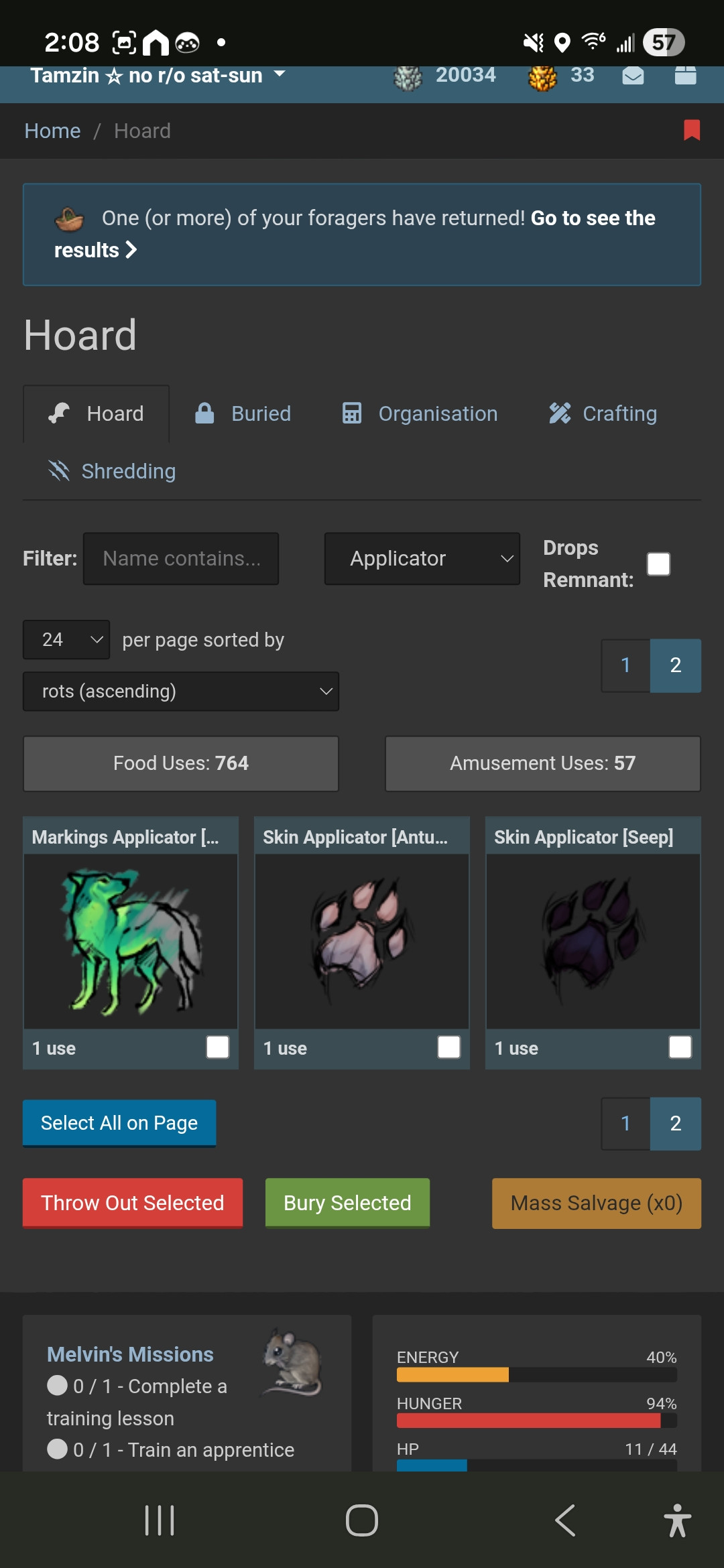The height and width of the screenshot is (1568, 724).
Task: Tap the gold cones currency icon
Action: [x=542, y=78]
